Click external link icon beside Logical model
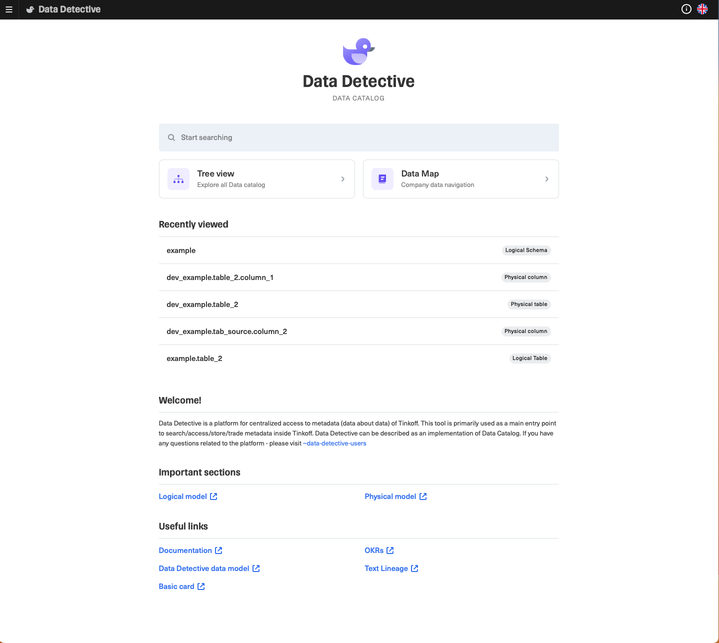The image size is (719, 643). point(214,496)
